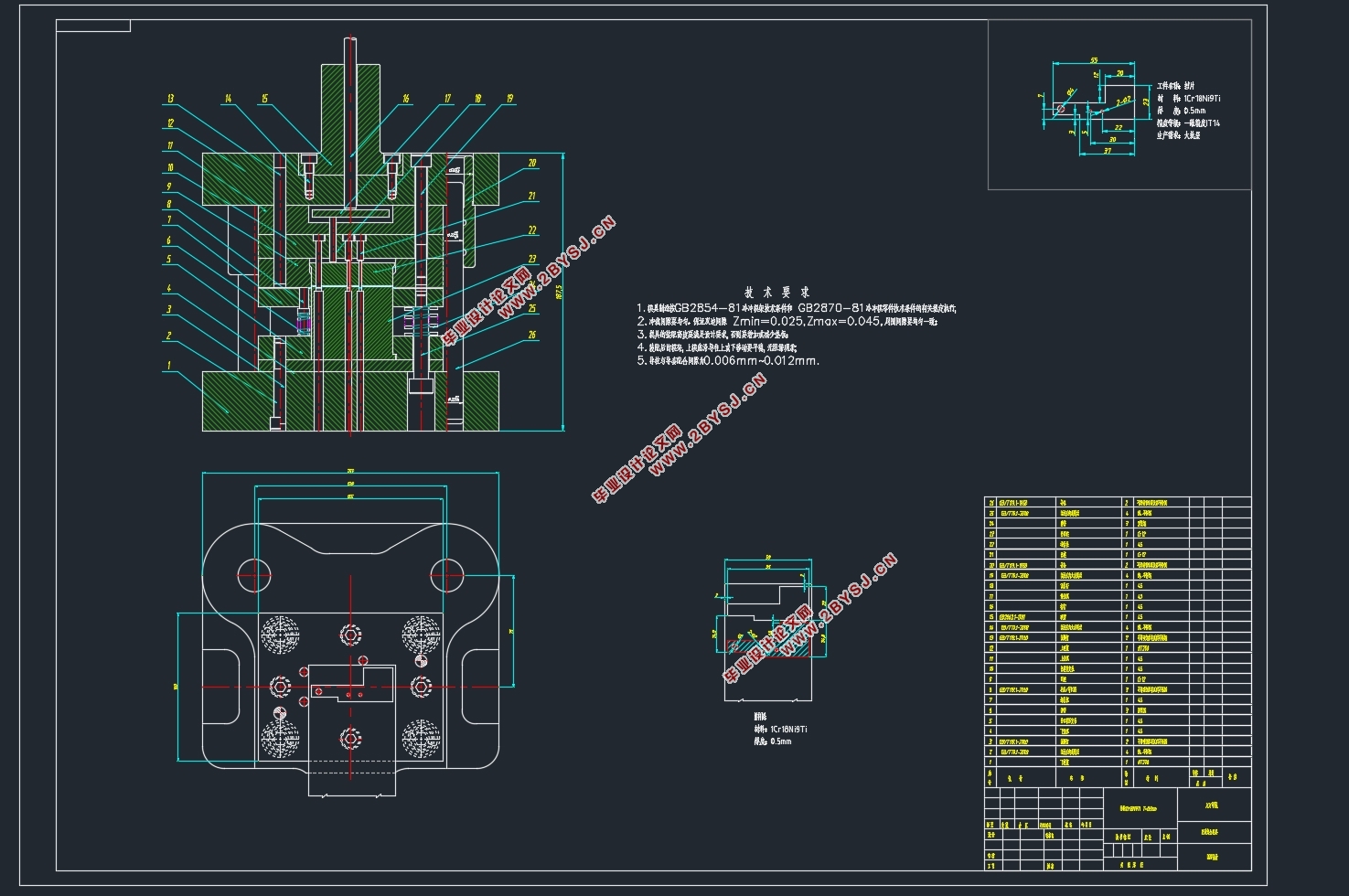Select part balloon number 13
This screenshot has height=896, width=1349.
click(x=170, y=99)
